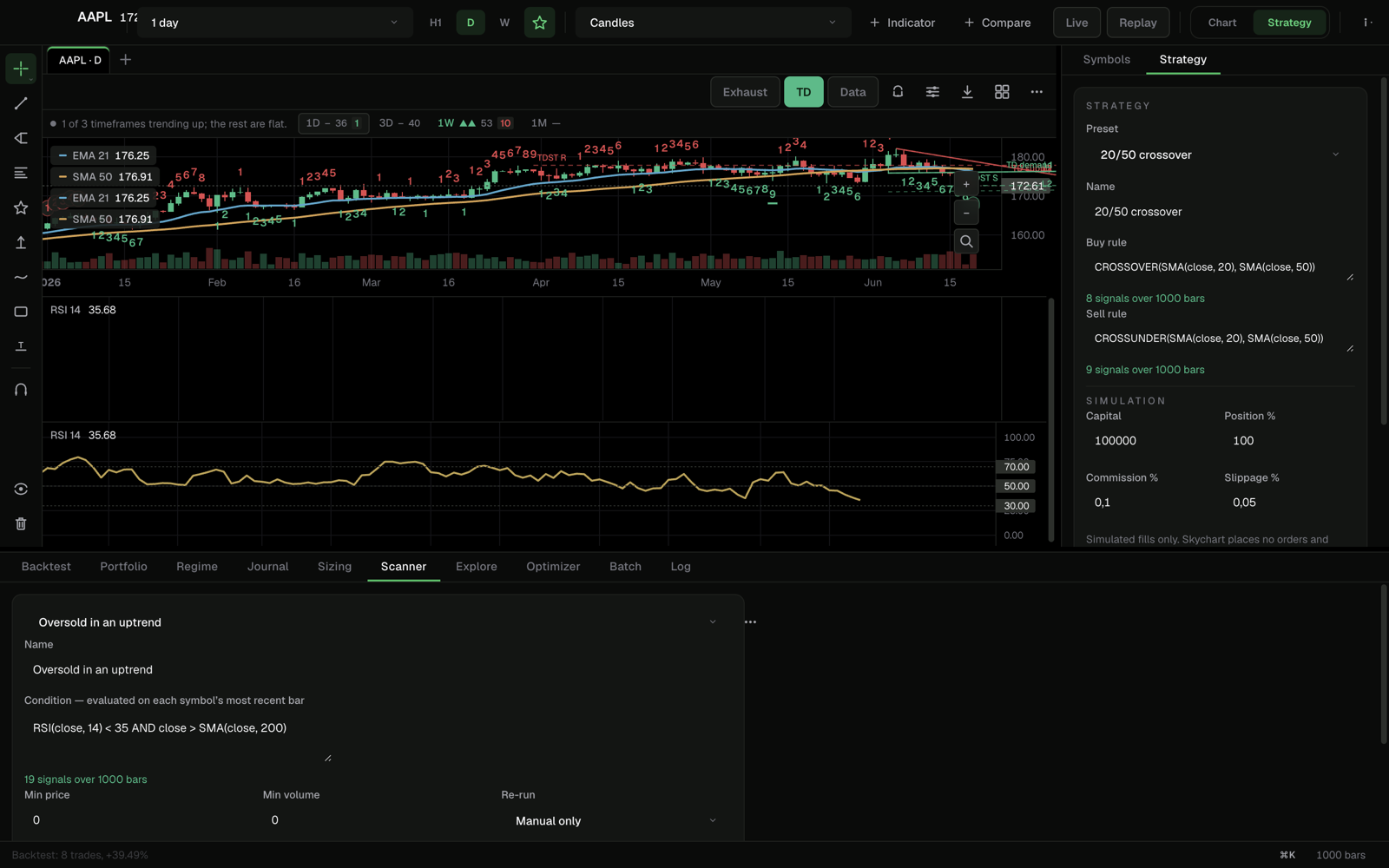The width and height of the screenshot is (1389, 868).
Task: Click the magnifier search button on chart
Action: (x=966, y=241)
